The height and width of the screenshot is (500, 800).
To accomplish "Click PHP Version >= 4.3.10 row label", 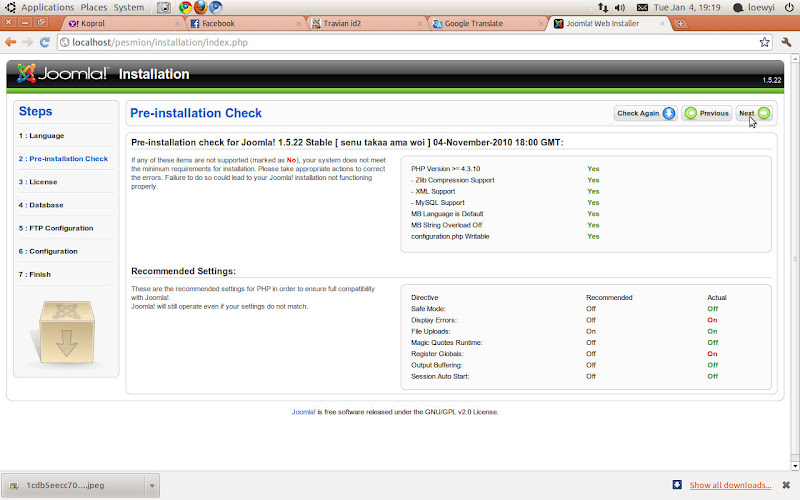I will [x=445, y=169].
